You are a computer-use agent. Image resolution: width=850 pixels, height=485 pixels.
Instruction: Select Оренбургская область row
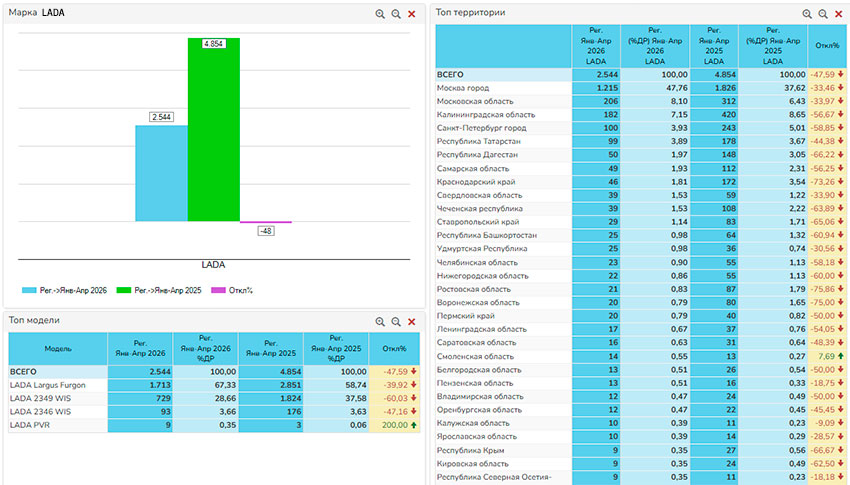641,410
